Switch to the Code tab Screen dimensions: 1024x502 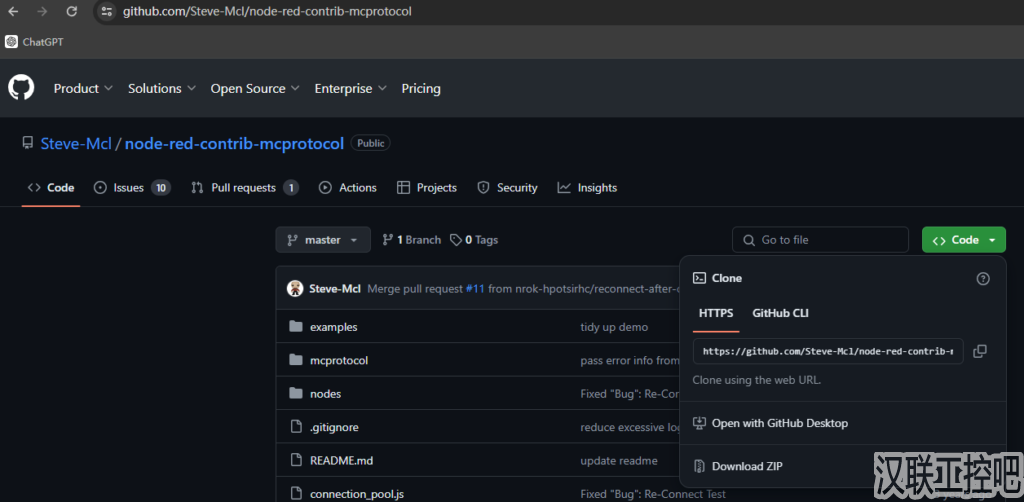point(51,187)
